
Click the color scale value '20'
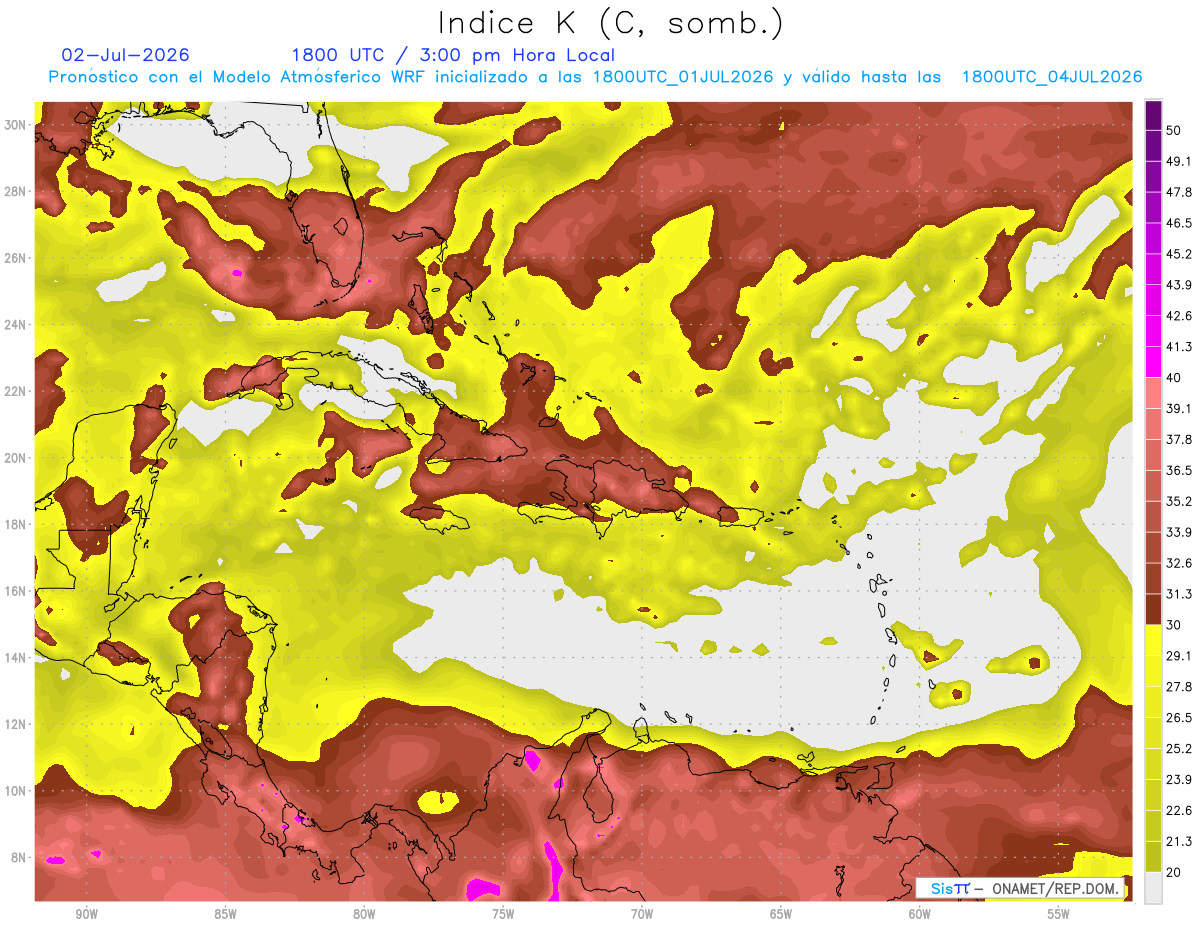[1175, 872]
